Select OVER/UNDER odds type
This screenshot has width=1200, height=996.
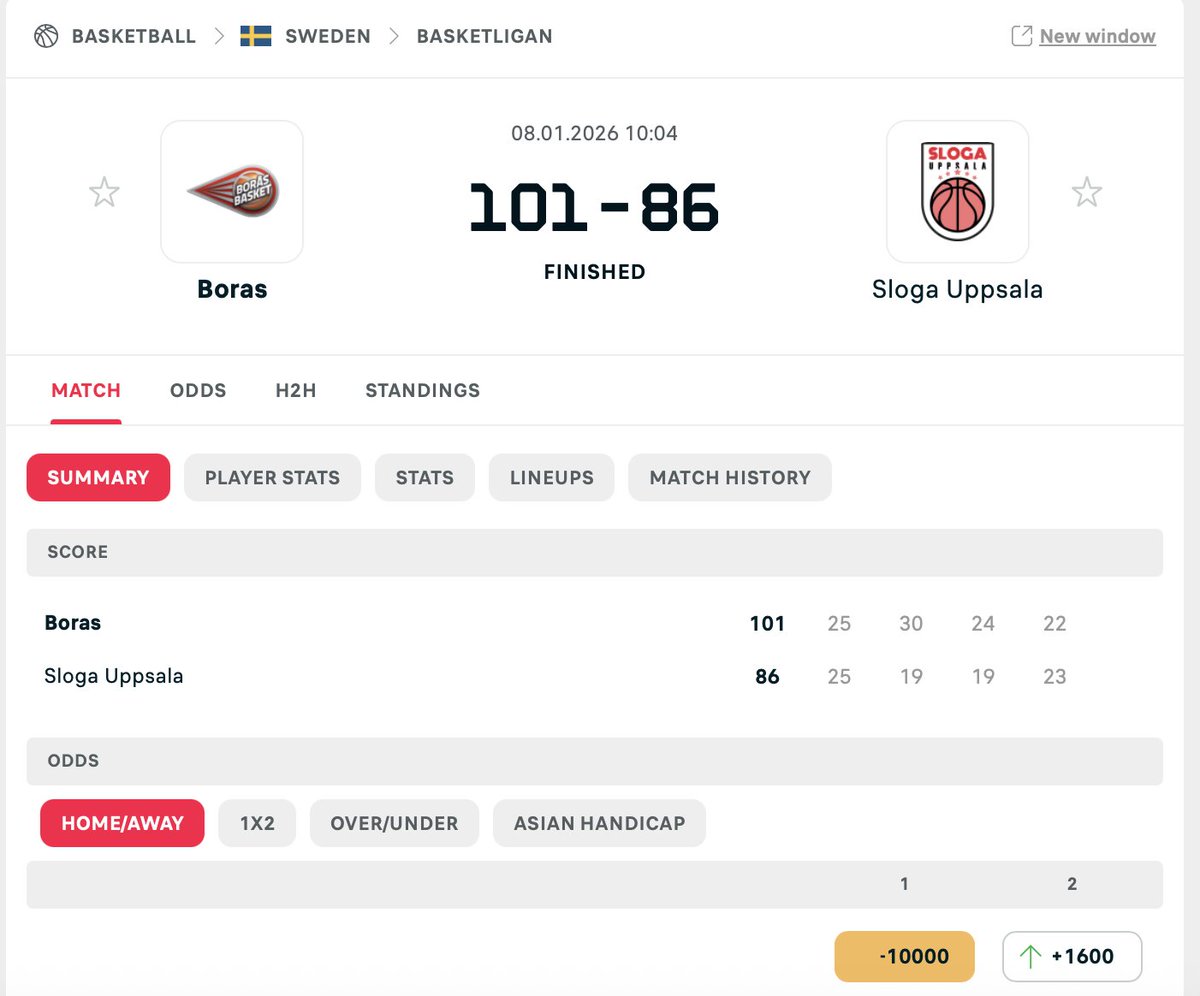tap(394, 823)
